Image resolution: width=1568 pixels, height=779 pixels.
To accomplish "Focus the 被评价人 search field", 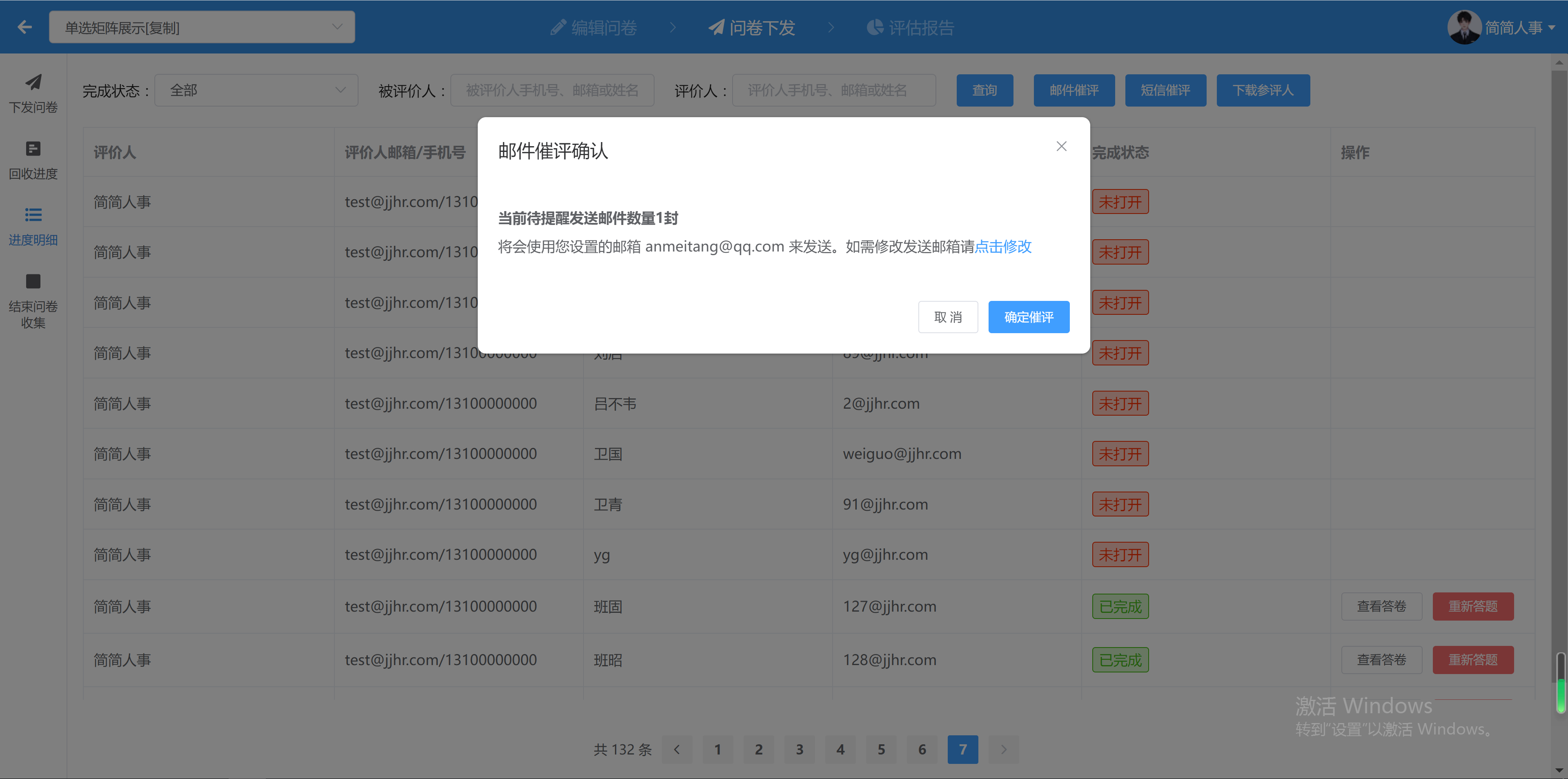I will (552, 91).
